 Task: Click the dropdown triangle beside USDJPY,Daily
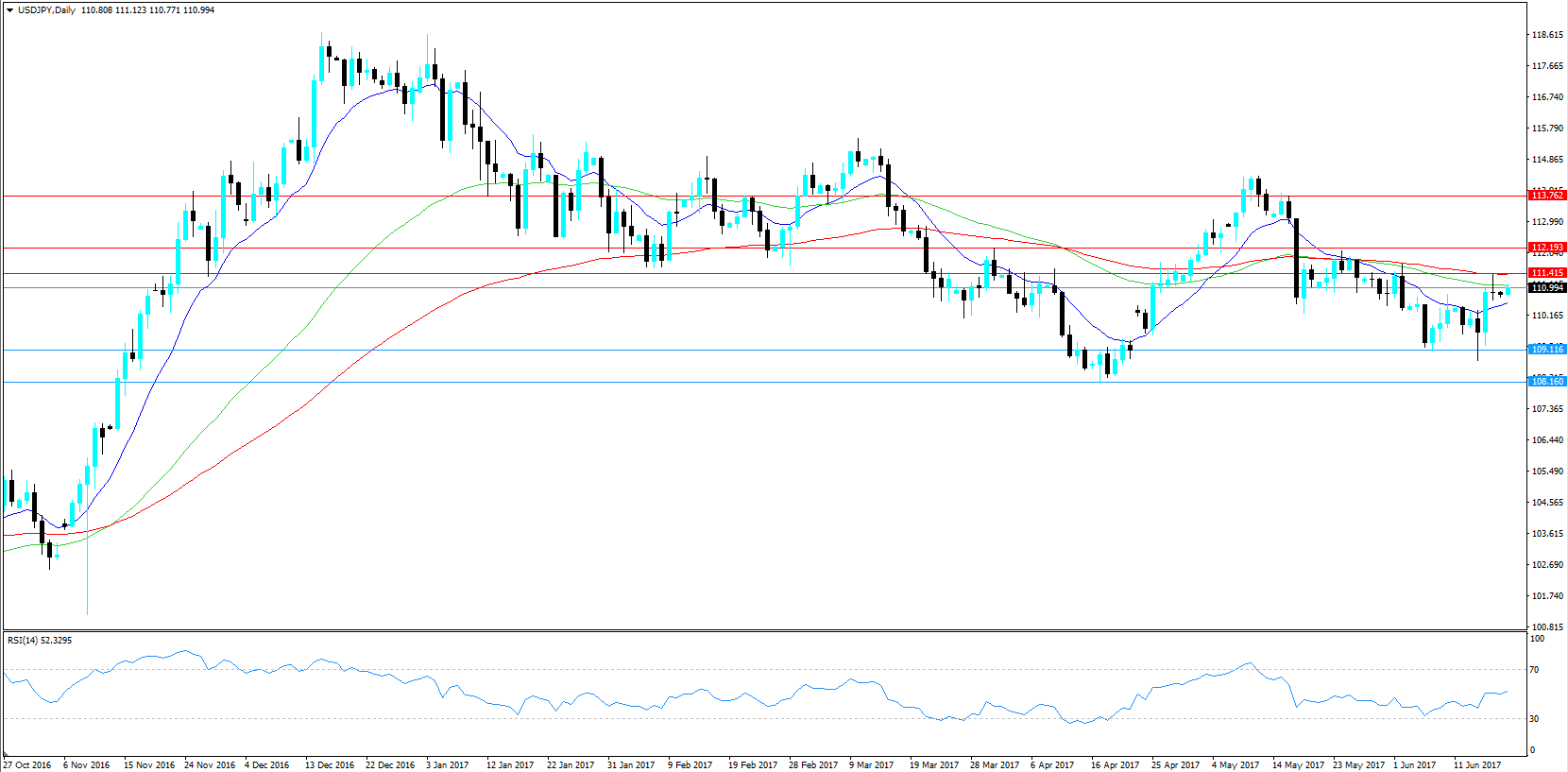(9, 10)
